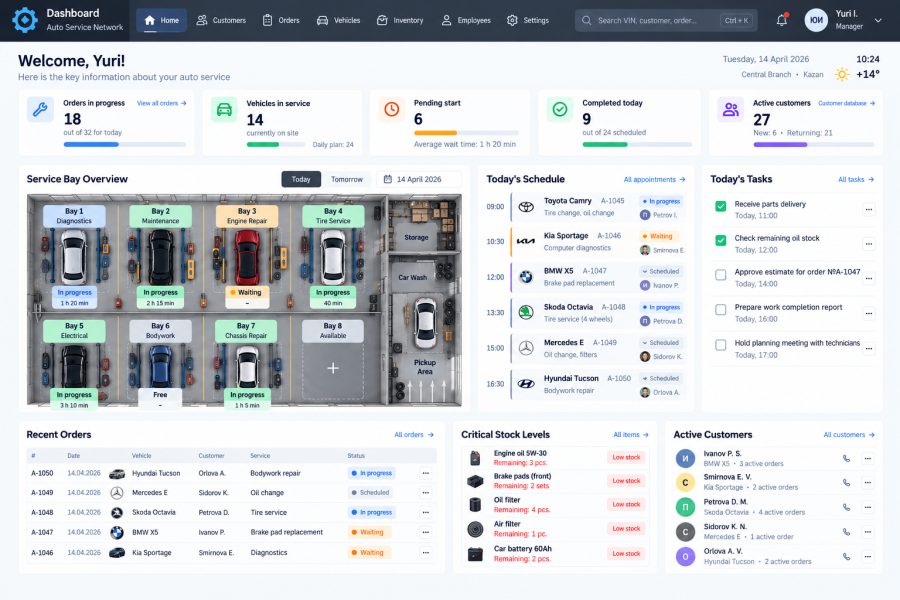Open Settings in top navigation
This screenshot has width=900, height=600.
click(528, 20)
